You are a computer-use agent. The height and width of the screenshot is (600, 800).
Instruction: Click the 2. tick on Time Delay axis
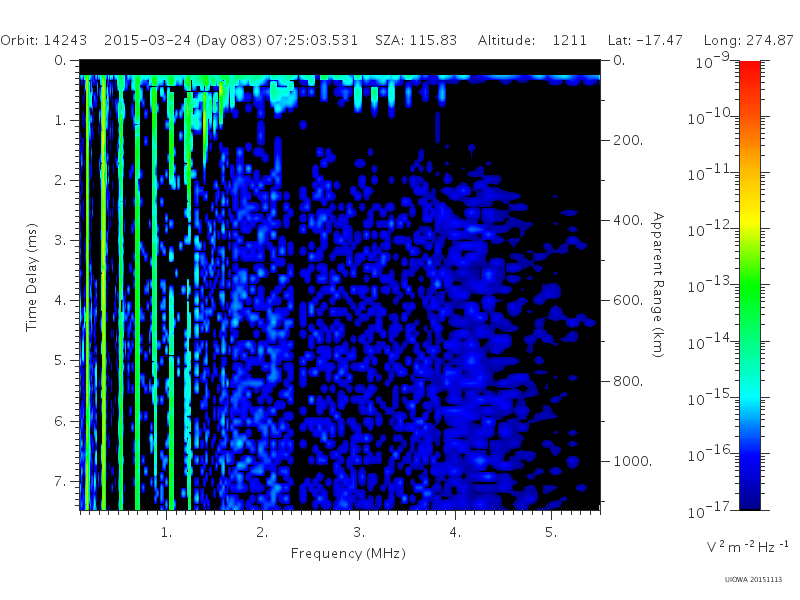[x=61, y=181]
